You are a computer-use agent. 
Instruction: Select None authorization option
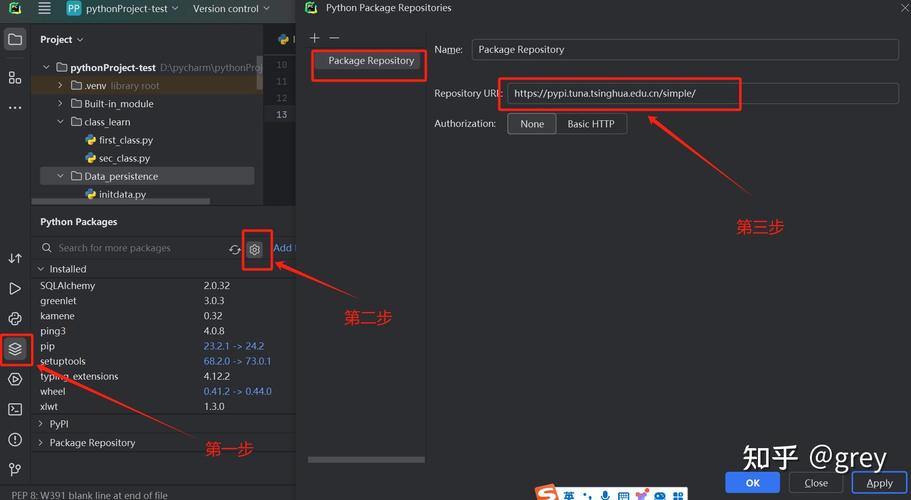pyautogui.click(x=532, y=124)
